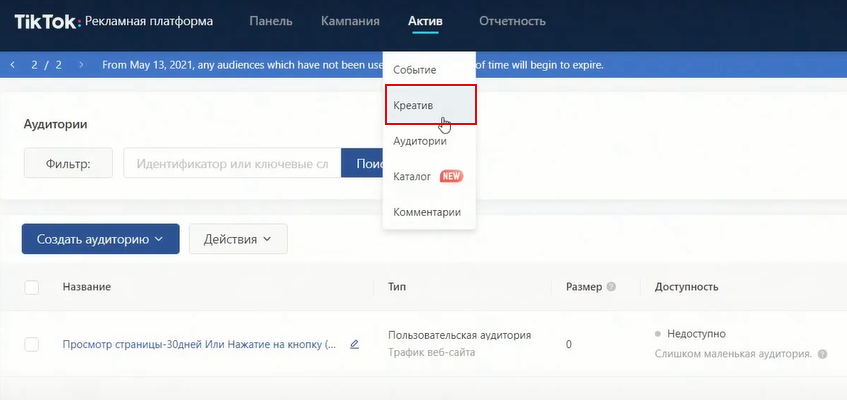Screen dimensions: 847x400
Task: Click the Тип column header
Action: (x=396, y=287)
